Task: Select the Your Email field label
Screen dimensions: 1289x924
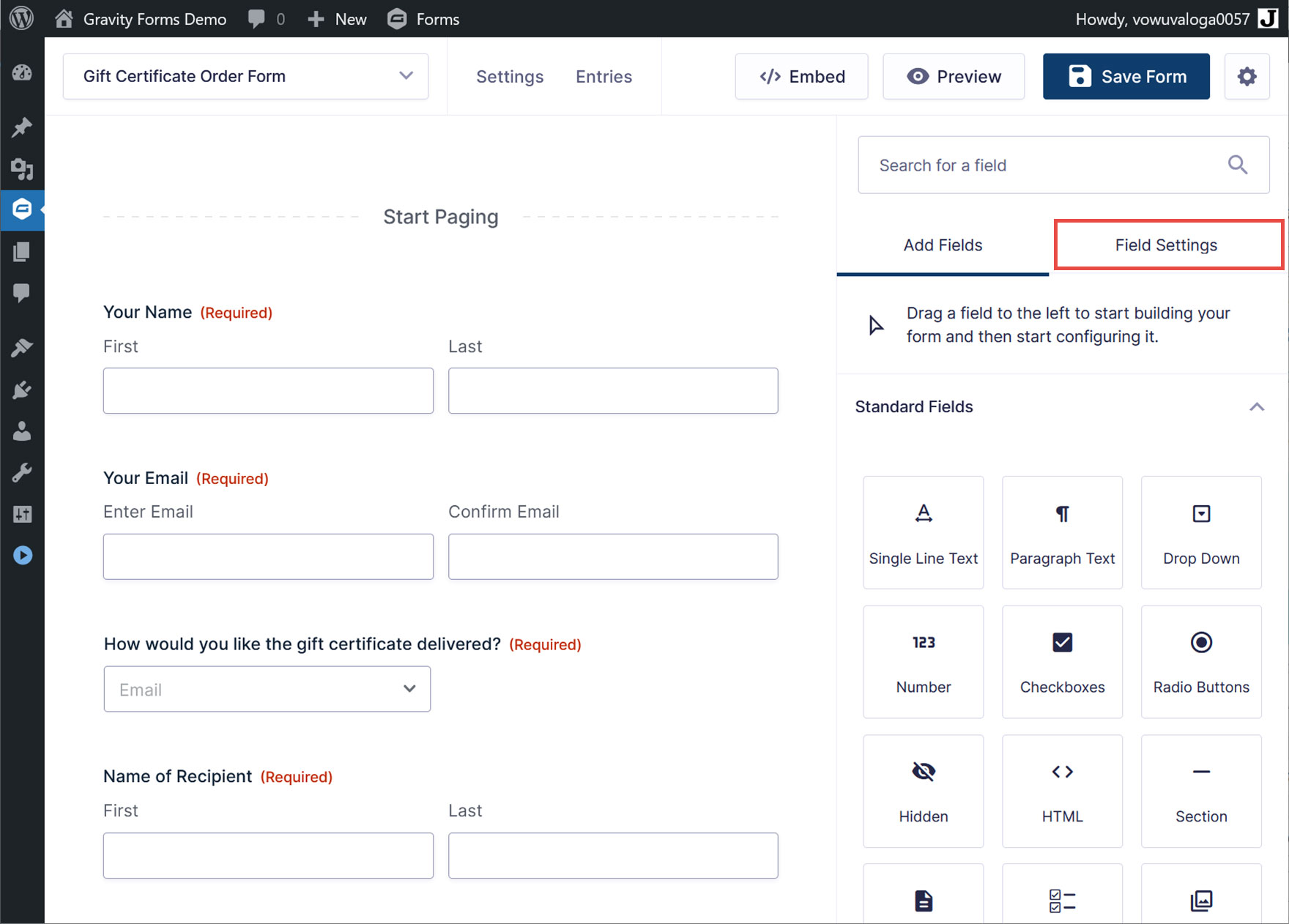Action: 146,478
